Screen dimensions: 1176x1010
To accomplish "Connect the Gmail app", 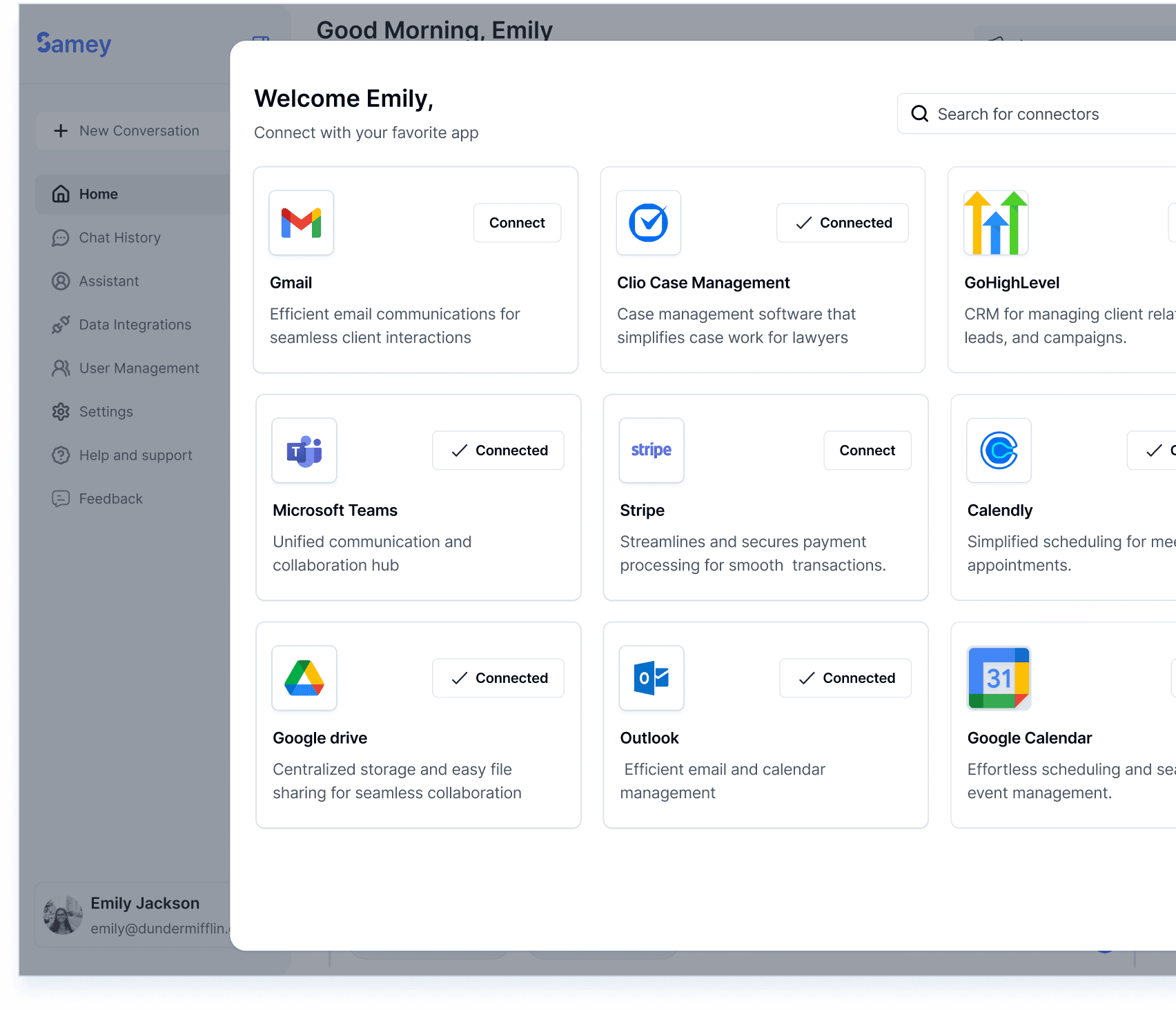I will [x=517, y=222].
